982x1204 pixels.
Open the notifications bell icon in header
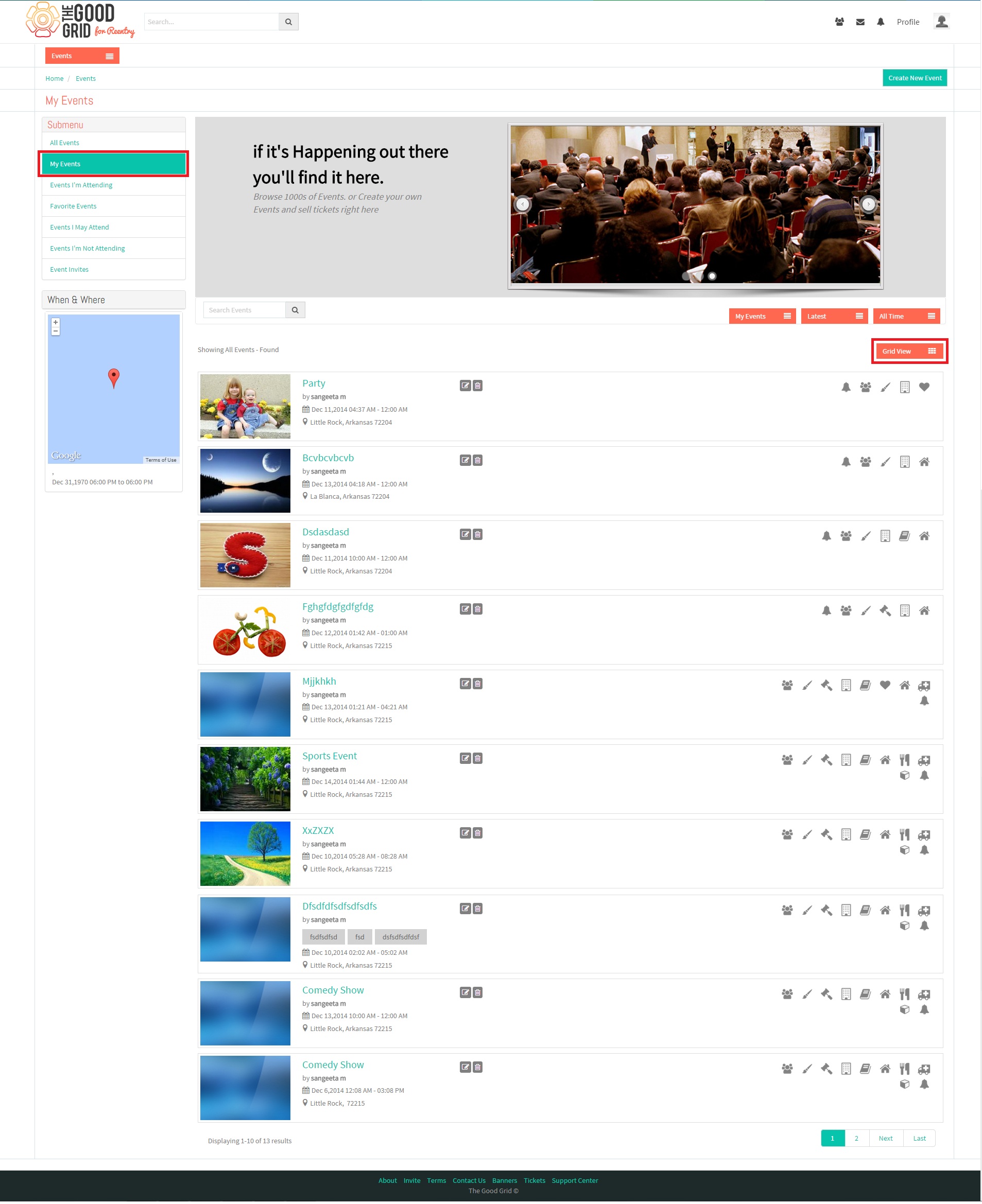point(881,22)
